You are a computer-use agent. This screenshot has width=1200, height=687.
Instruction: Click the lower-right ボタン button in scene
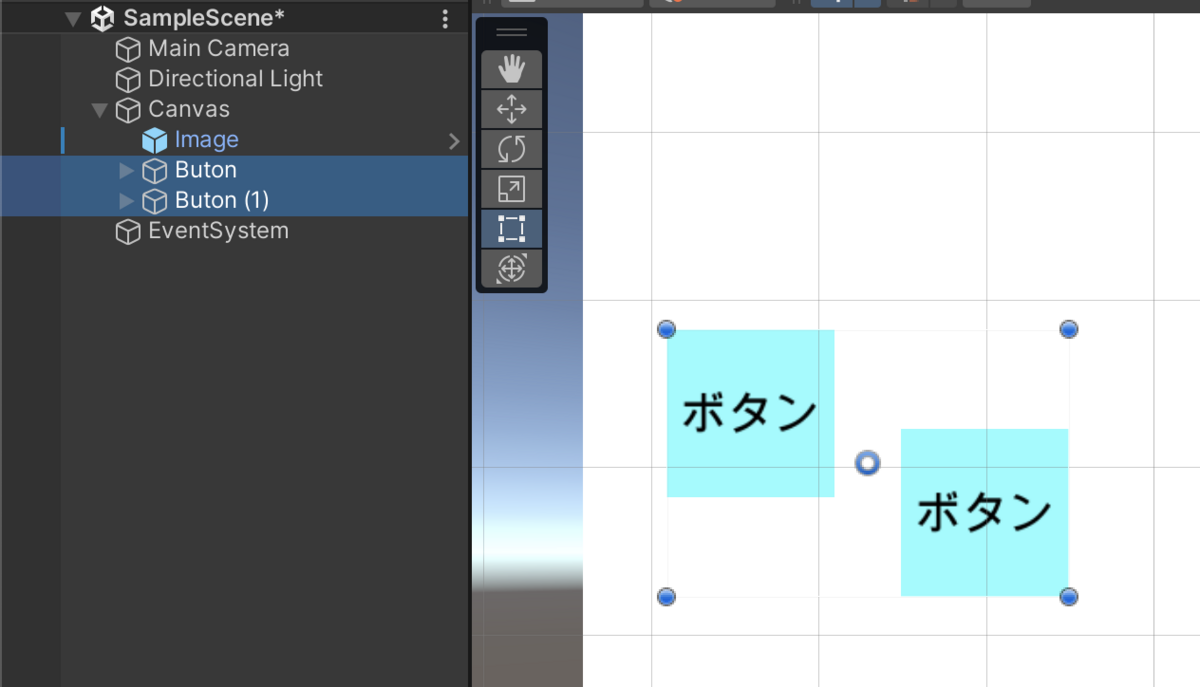[x=984, y=512]
